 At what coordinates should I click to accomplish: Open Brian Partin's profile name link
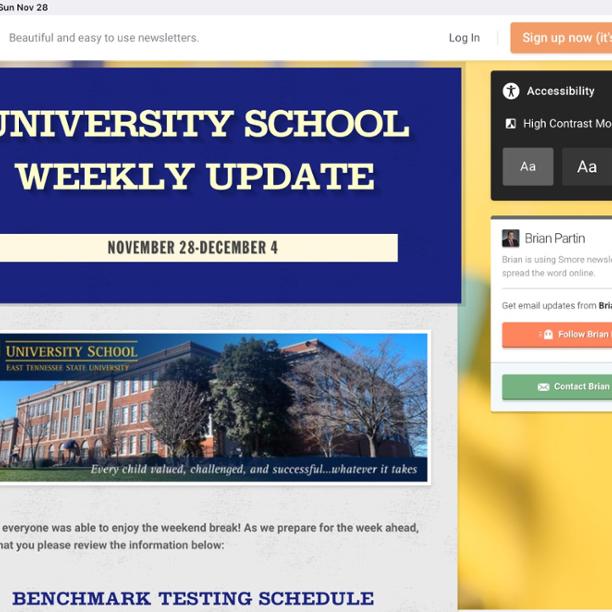click(555, 238)
